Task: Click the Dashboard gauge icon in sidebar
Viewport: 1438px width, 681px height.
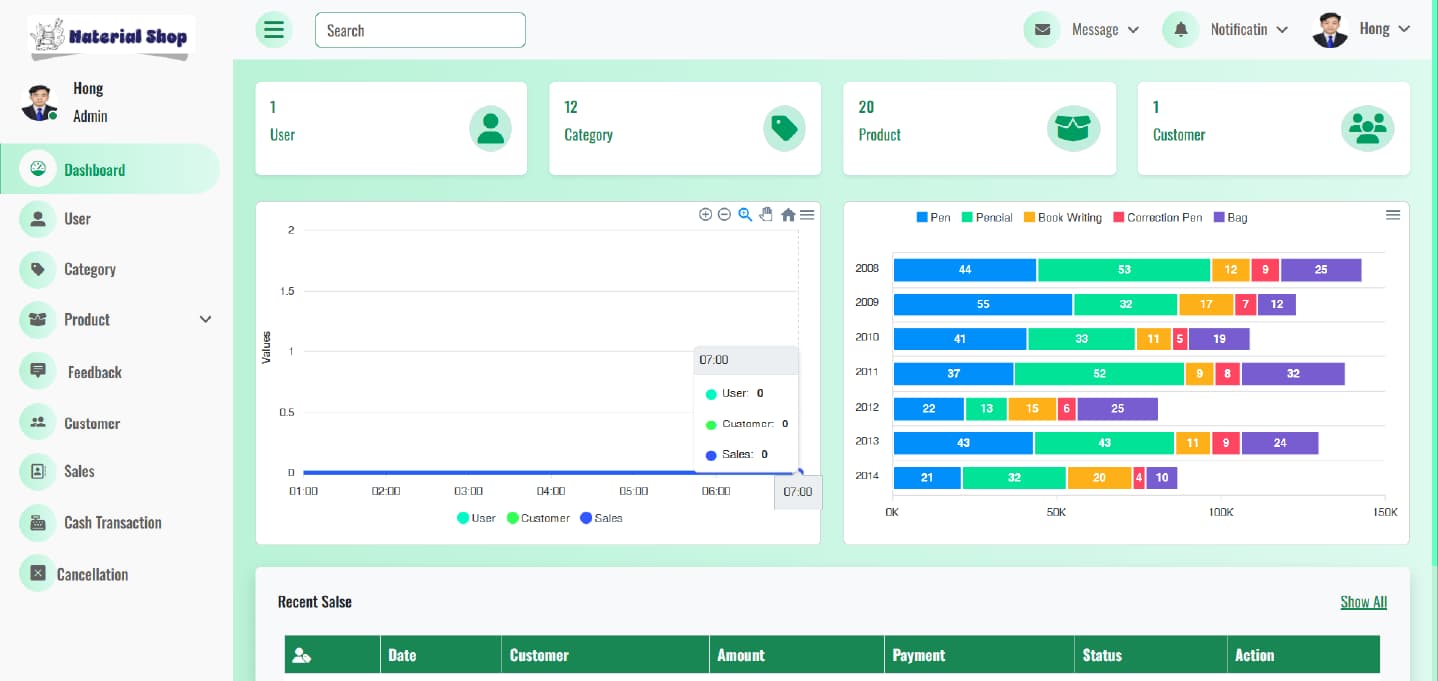Action: [38, 169]
